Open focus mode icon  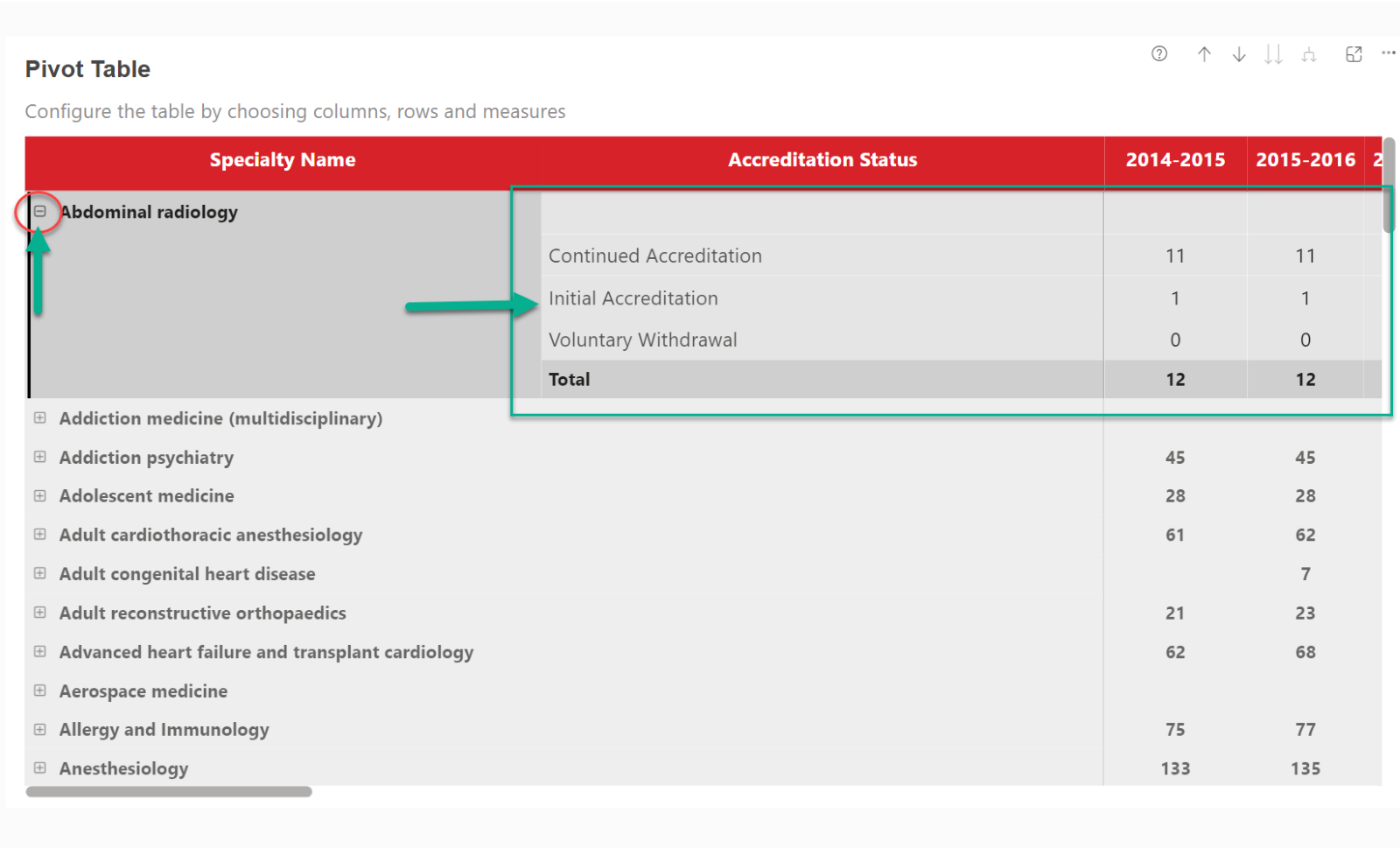pyautogui.click(x=1354, y=54)
